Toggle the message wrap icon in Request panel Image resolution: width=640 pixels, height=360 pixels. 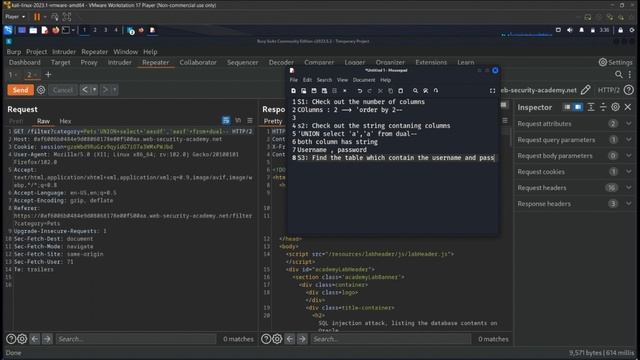point(226,120)
